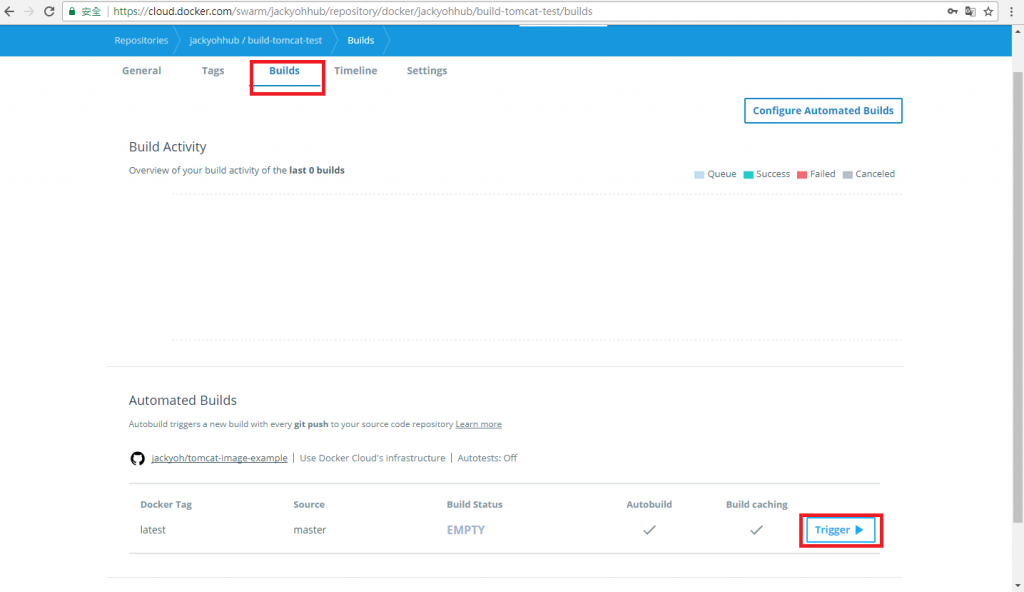
Task: Click the Autobuild checkmark for latest
Action: pos(649,530)
